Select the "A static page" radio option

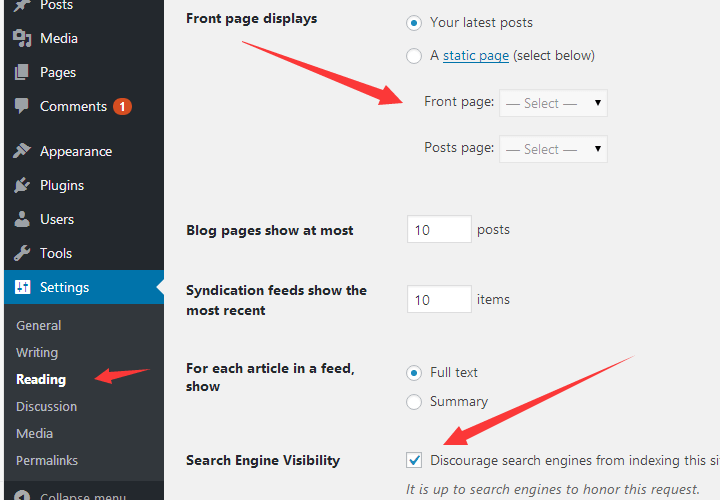coord(414,56)
